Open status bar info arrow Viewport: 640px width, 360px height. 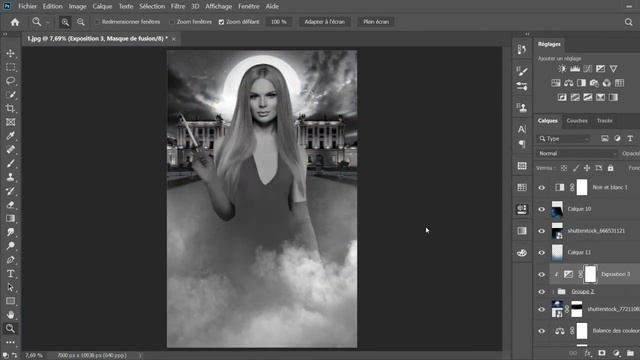click(x=140, y=356)
